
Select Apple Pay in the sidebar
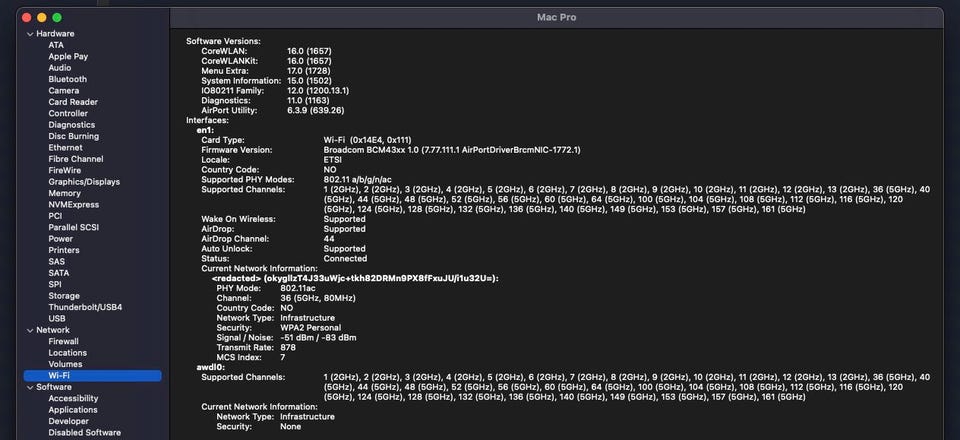coord(68,56)
